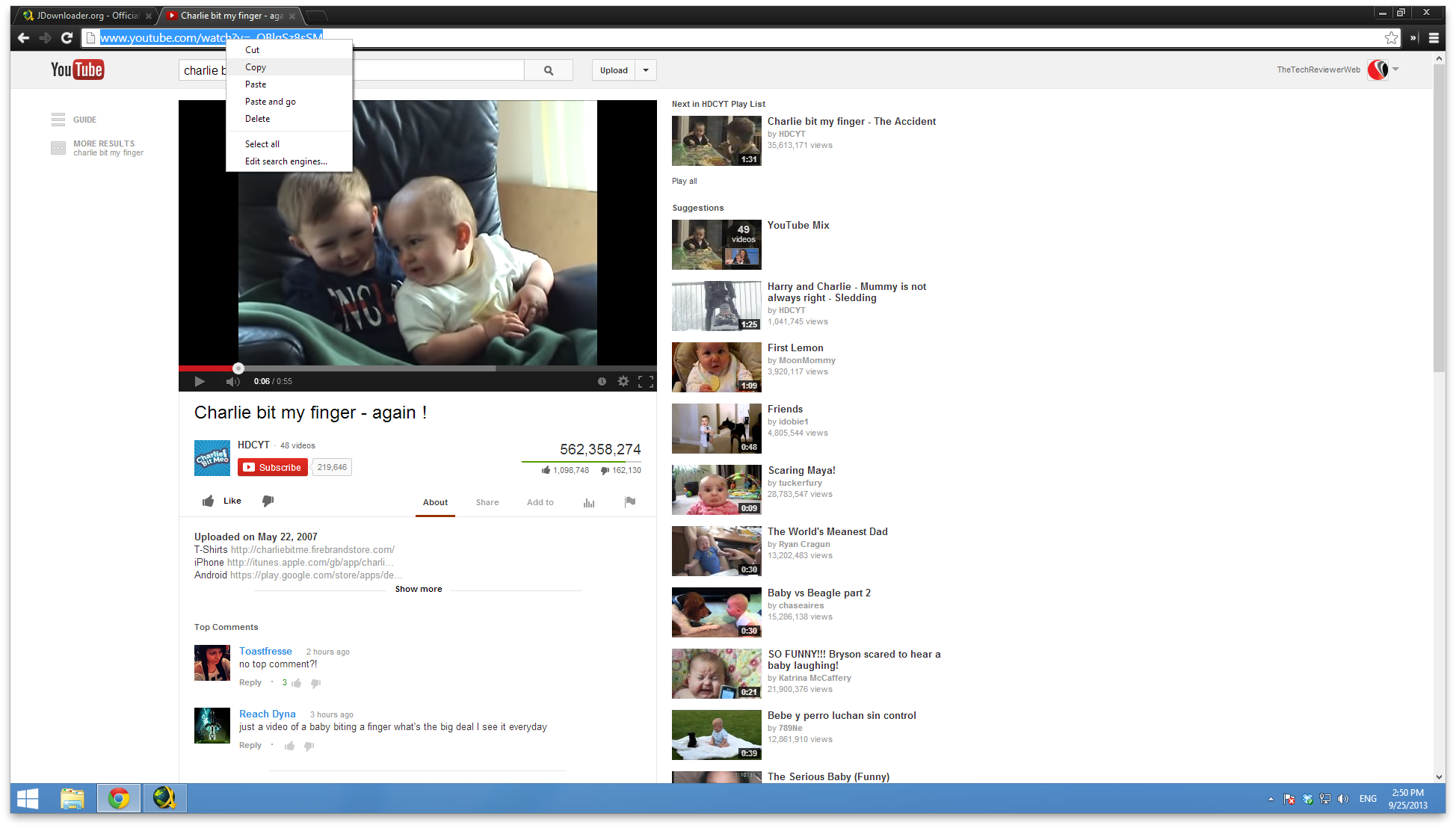The width and height of the screenshot is (1456, 828).
Task: Mute the video volume
Action: click(x=232, y=381)
